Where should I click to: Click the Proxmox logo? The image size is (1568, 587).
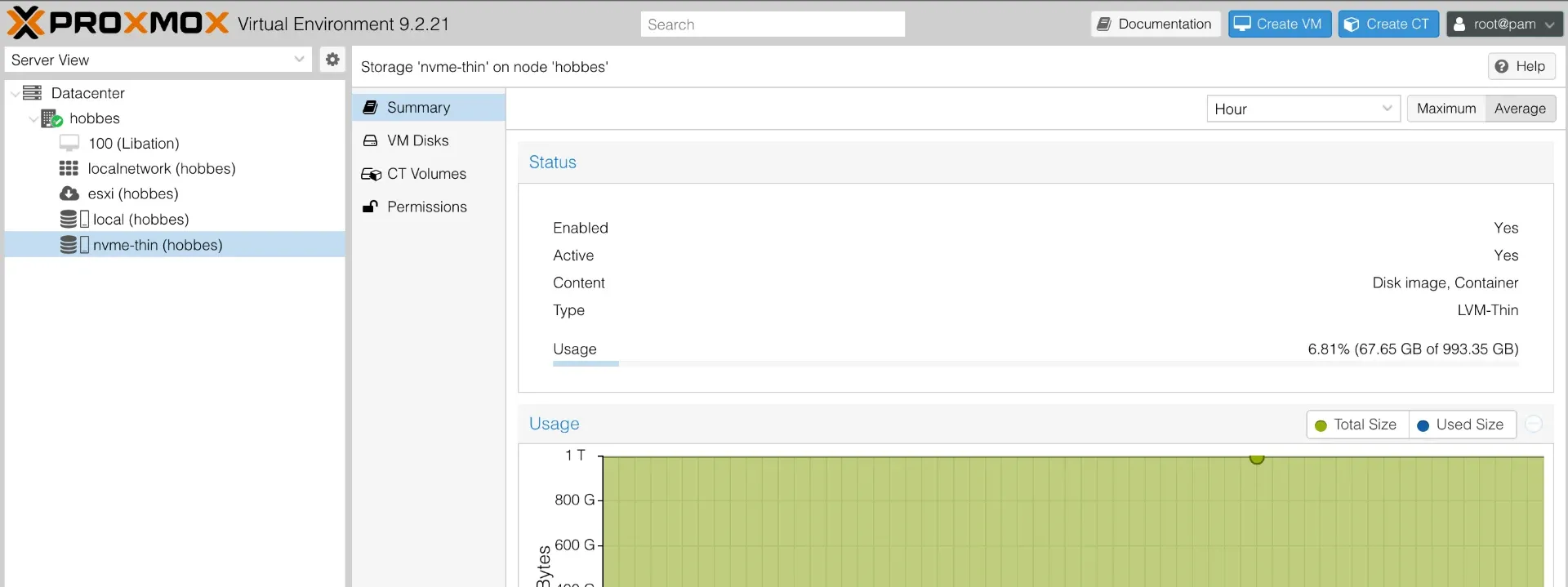coord(118,23)
